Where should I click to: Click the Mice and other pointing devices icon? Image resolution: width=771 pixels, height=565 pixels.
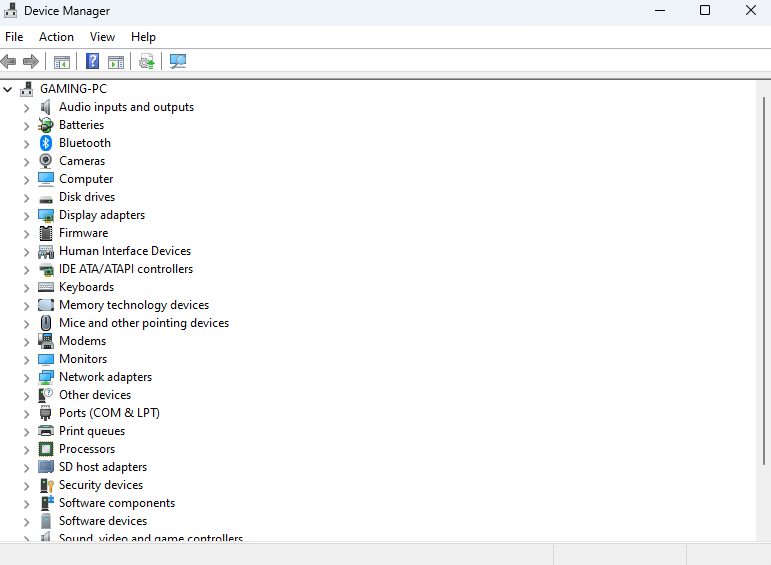coord(46,323)
